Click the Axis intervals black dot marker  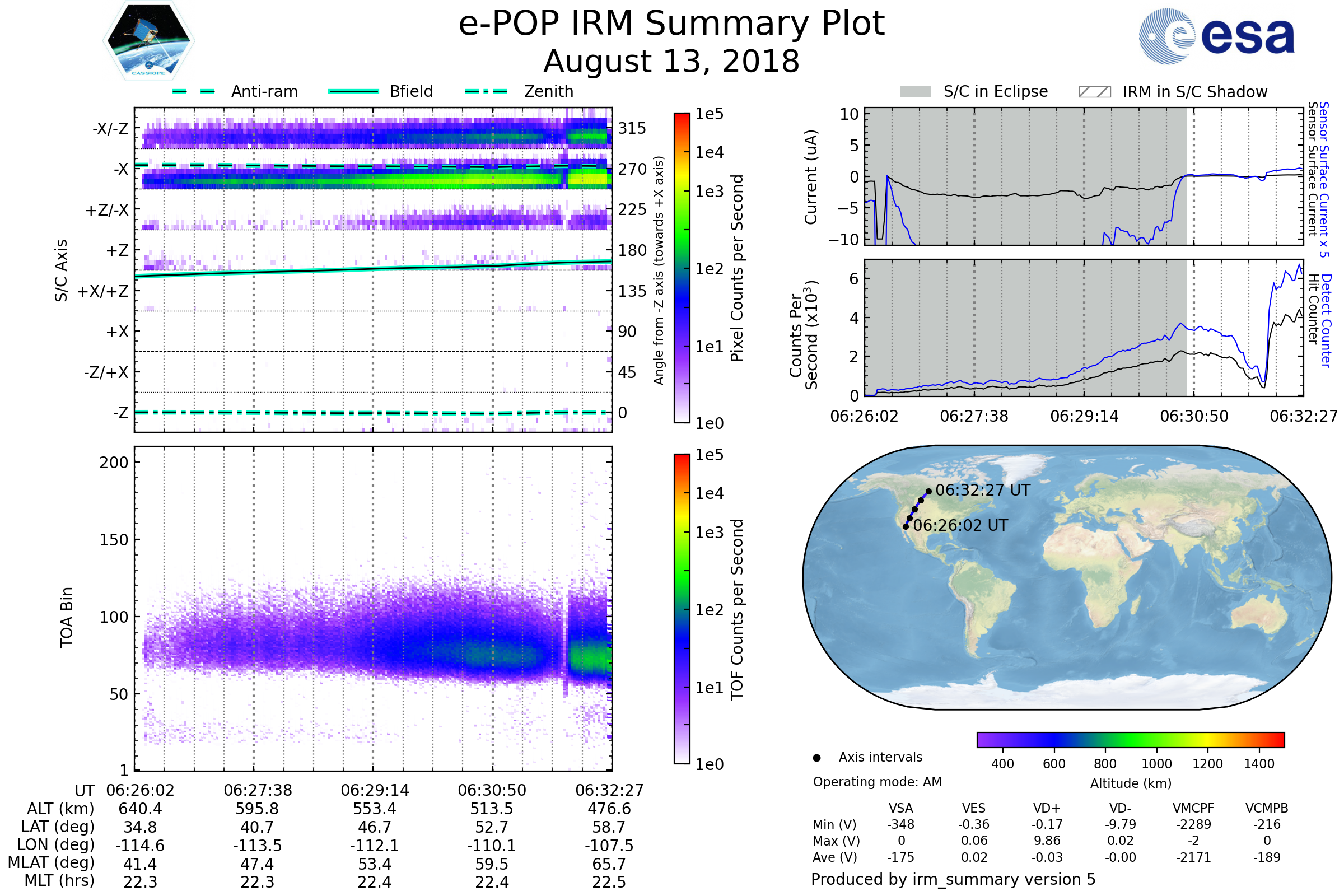[816, 758]
